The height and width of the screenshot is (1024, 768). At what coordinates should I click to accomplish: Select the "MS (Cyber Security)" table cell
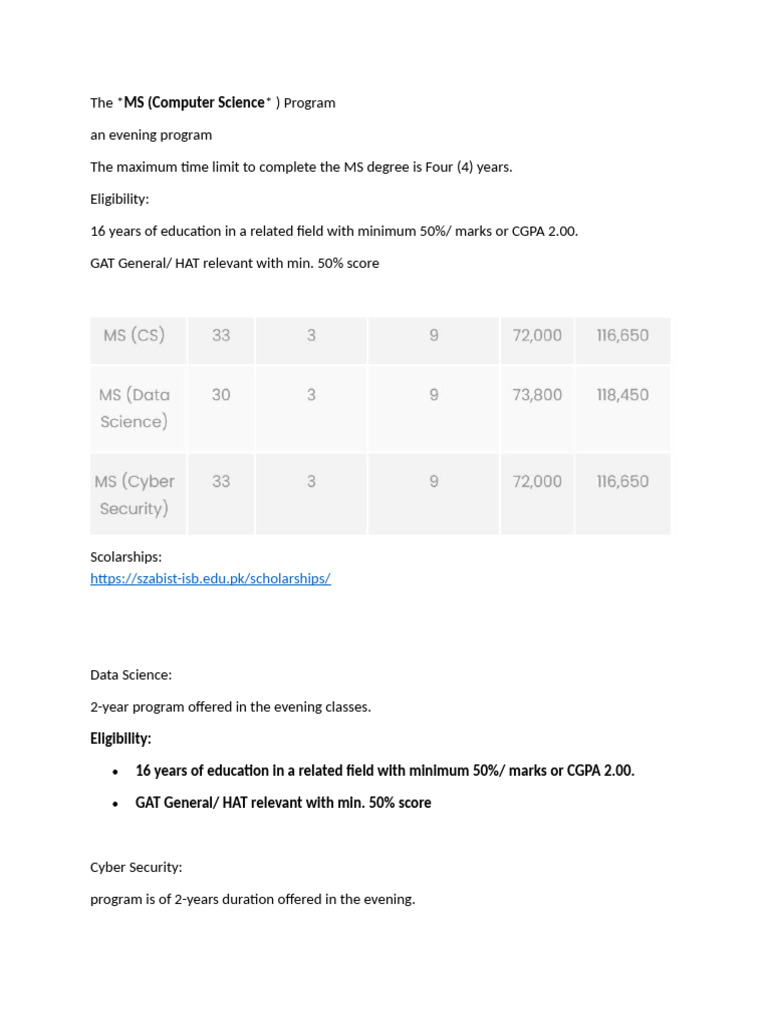point(134,494)
